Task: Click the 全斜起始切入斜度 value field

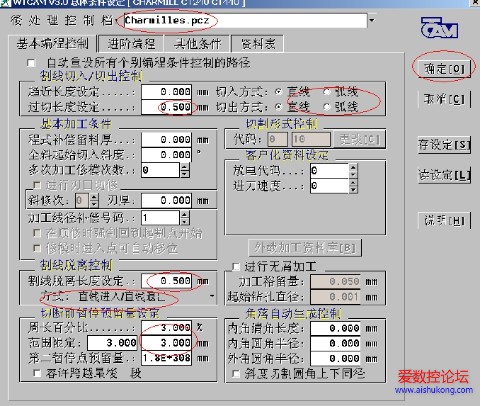Action: pyautogui.click(x=166, y=155)
